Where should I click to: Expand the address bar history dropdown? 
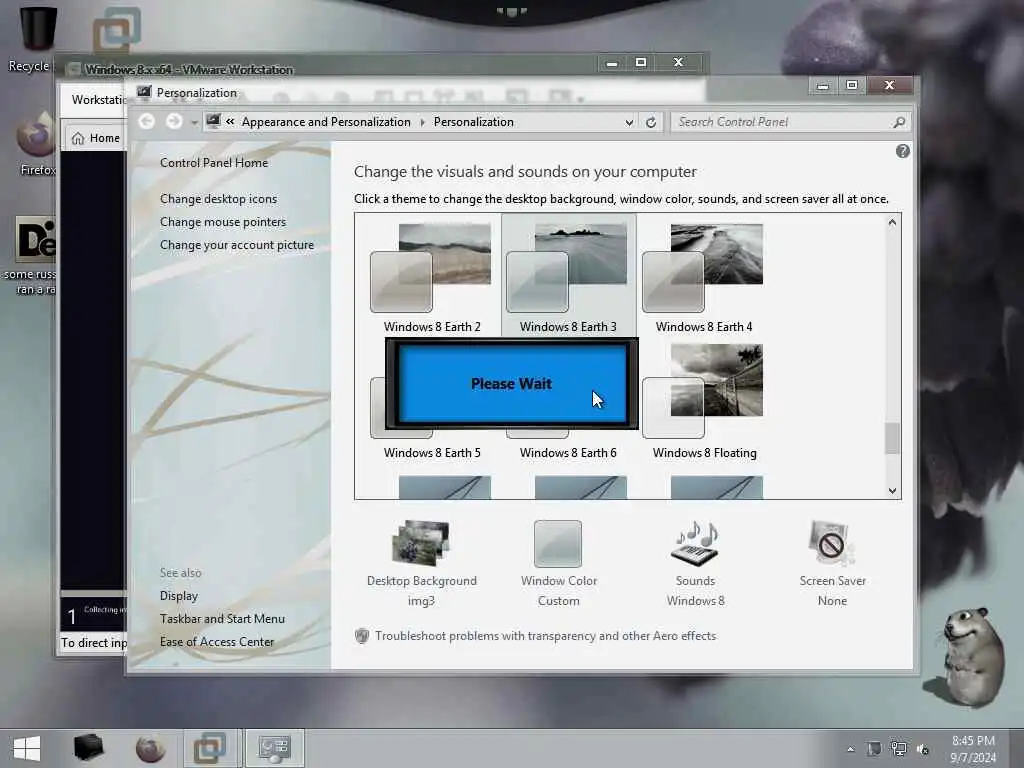pos(629,122)
